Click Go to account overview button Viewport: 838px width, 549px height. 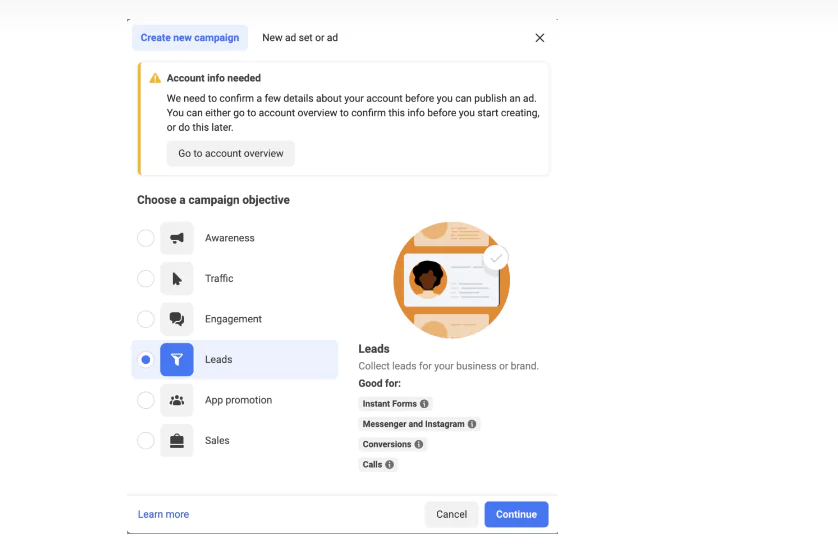click(x=231, y=154)
